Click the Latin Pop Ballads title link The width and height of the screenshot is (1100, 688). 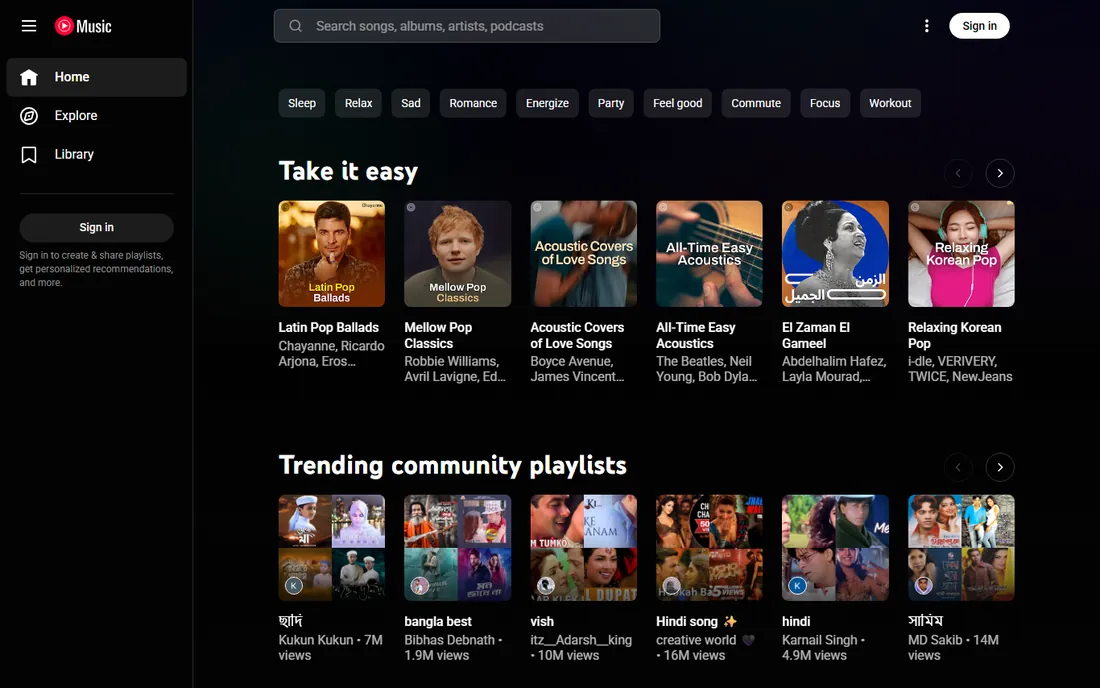point(328,328)
